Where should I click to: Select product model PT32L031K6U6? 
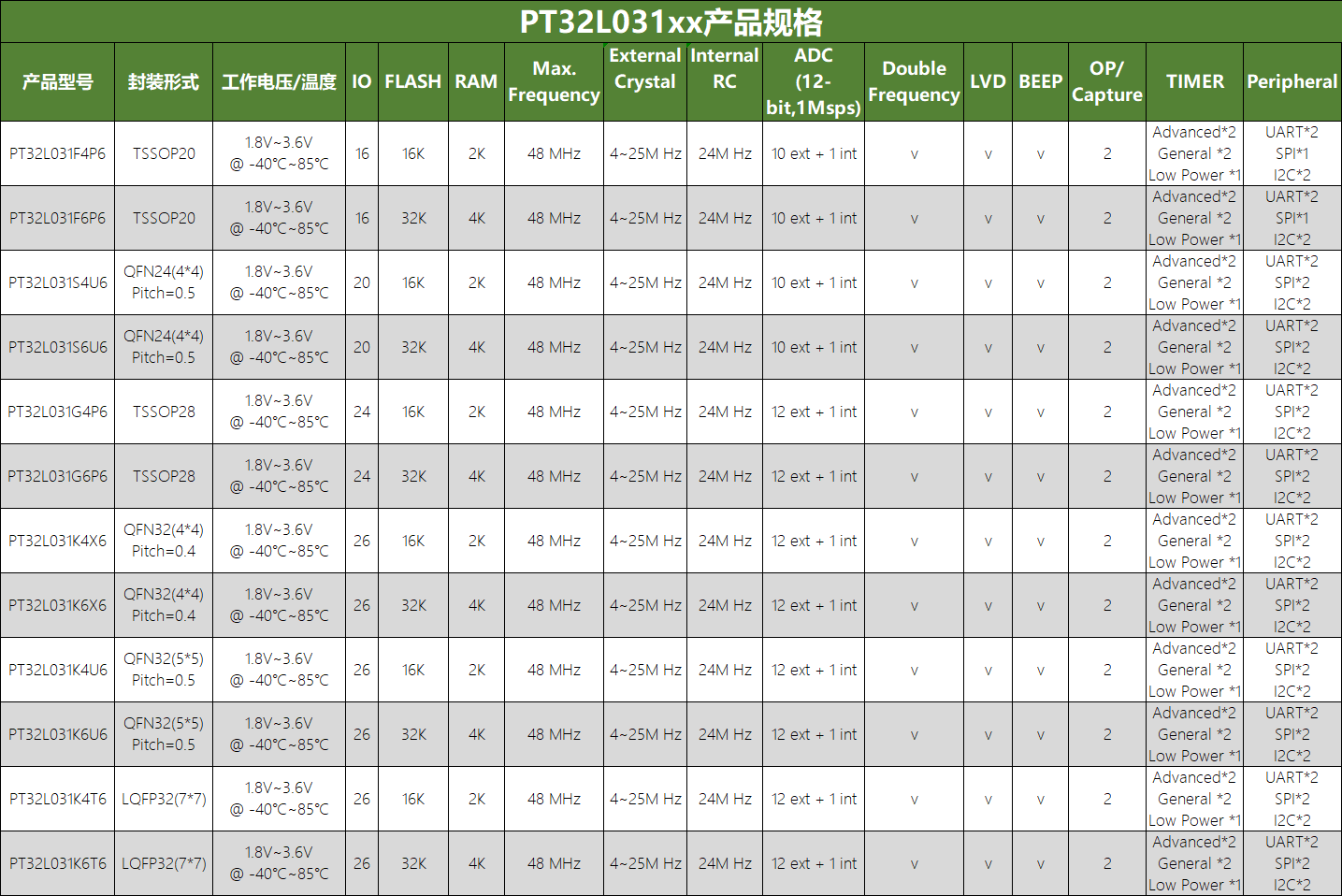click(57, 734)
